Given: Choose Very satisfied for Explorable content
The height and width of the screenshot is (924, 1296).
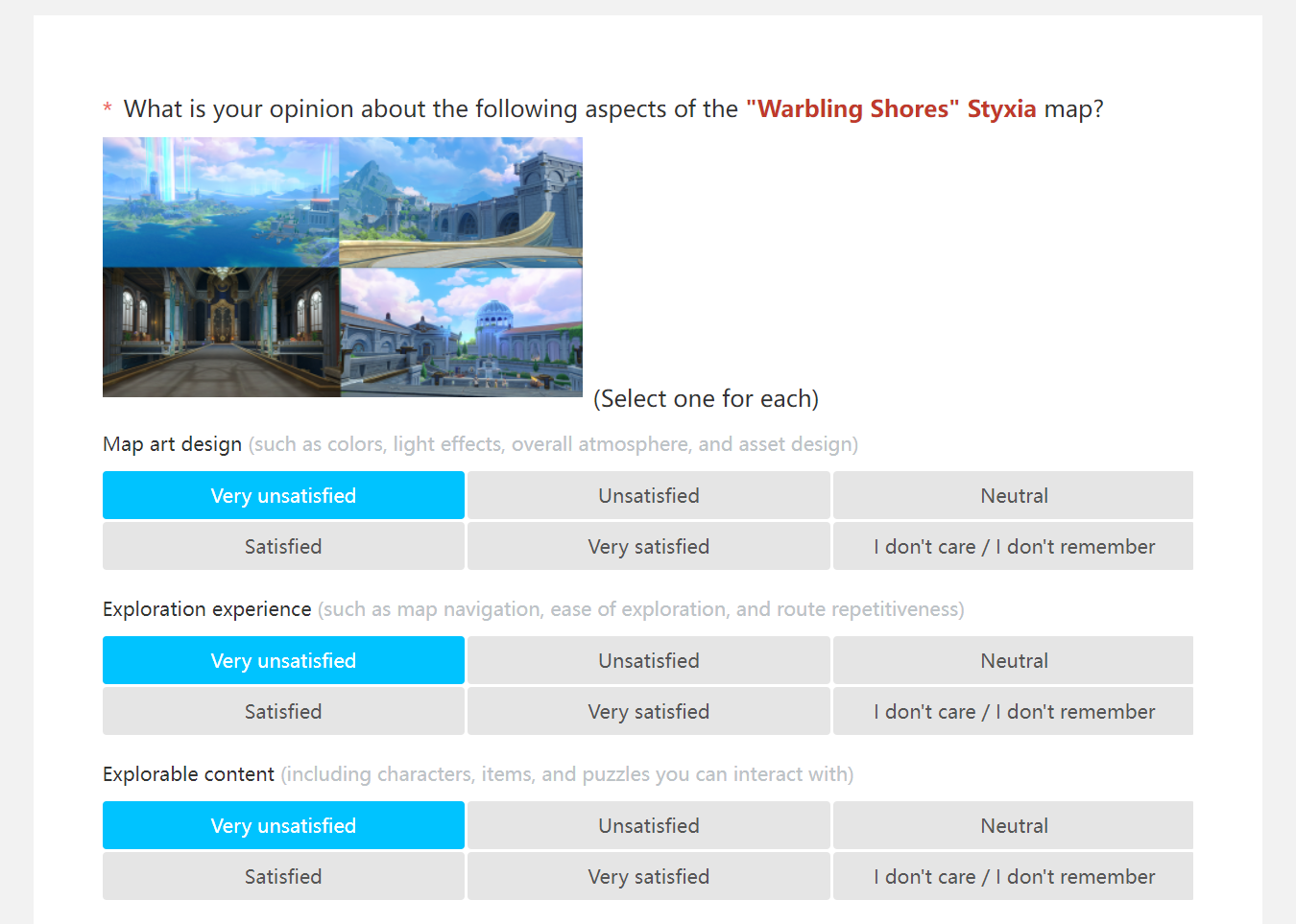Looking at the screenshot, I should tap(649, 876).
